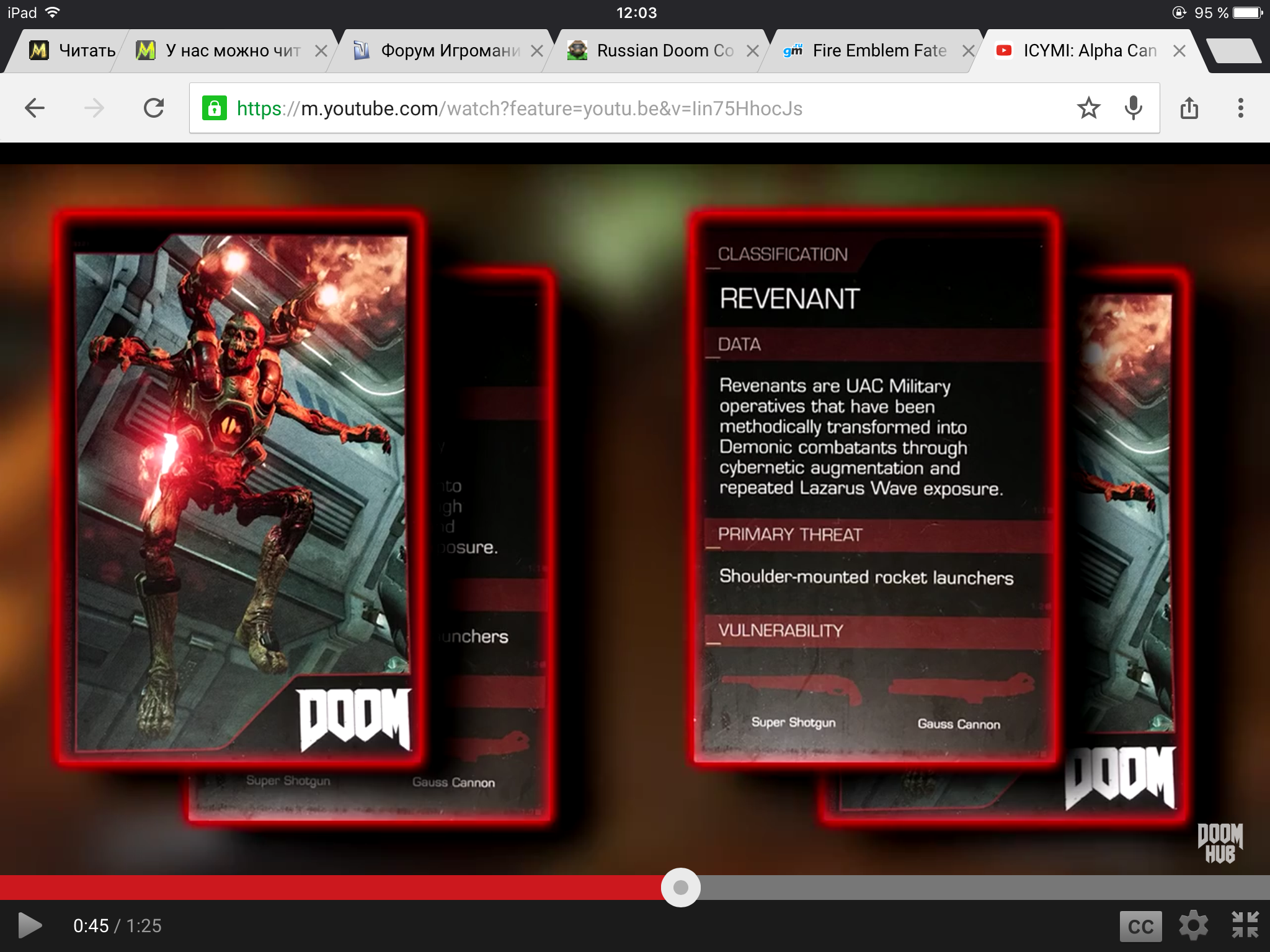Activate voice search microphone icon

pos(1133,108)
